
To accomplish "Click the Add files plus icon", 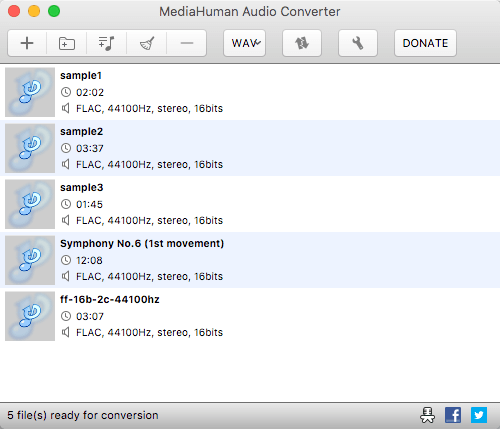I will point(27,43).
